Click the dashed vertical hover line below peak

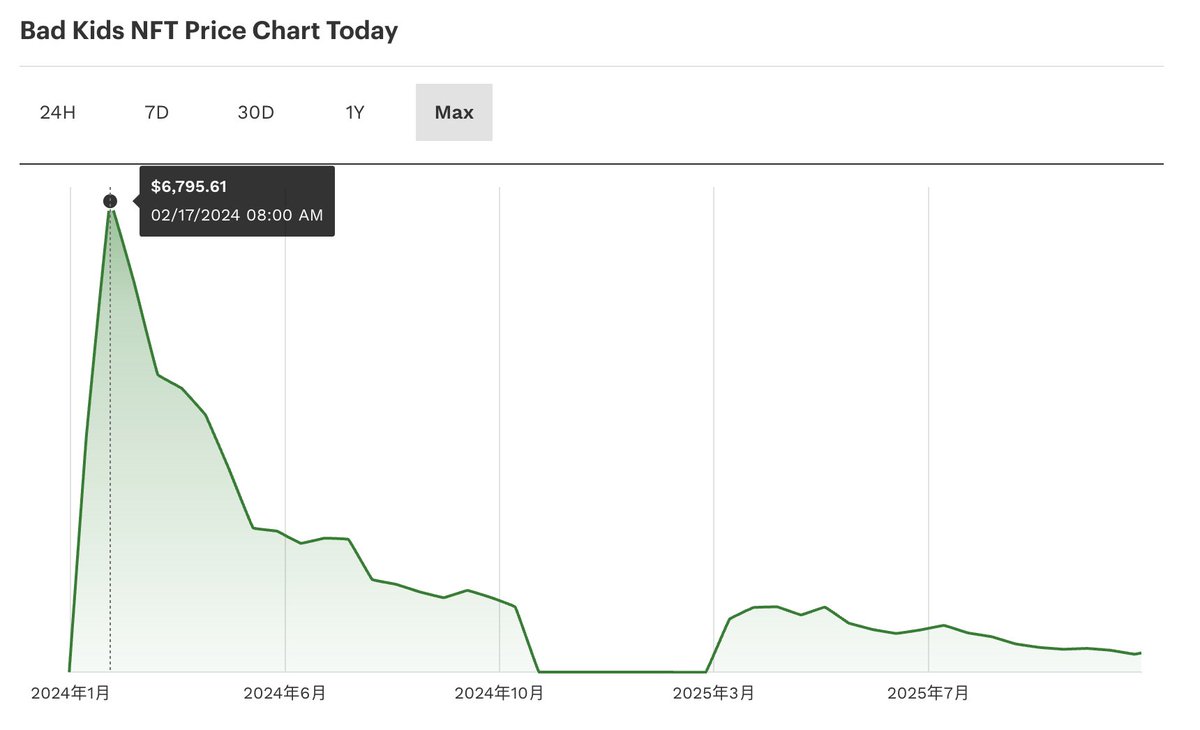point(110,450)
